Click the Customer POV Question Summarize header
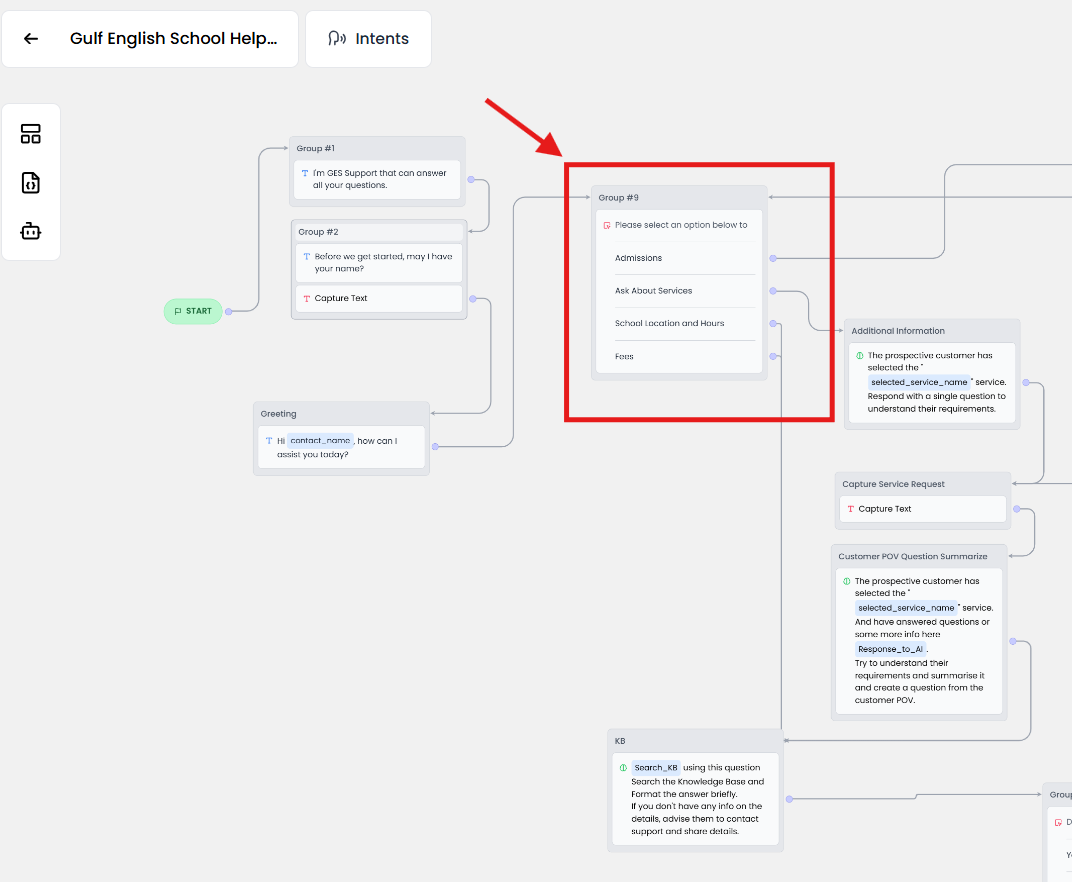The width and height of the screenshot is (1072, 882). (913, 557)
